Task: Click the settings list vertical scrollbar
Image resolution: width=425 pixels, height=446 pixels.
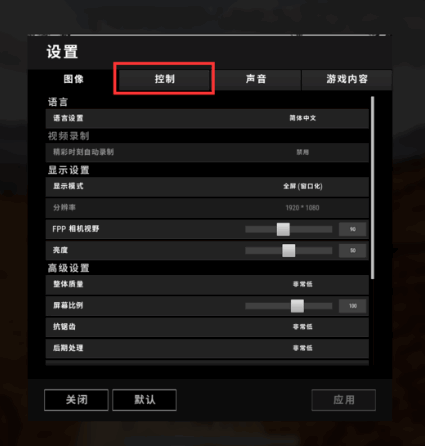Action: 372,188
